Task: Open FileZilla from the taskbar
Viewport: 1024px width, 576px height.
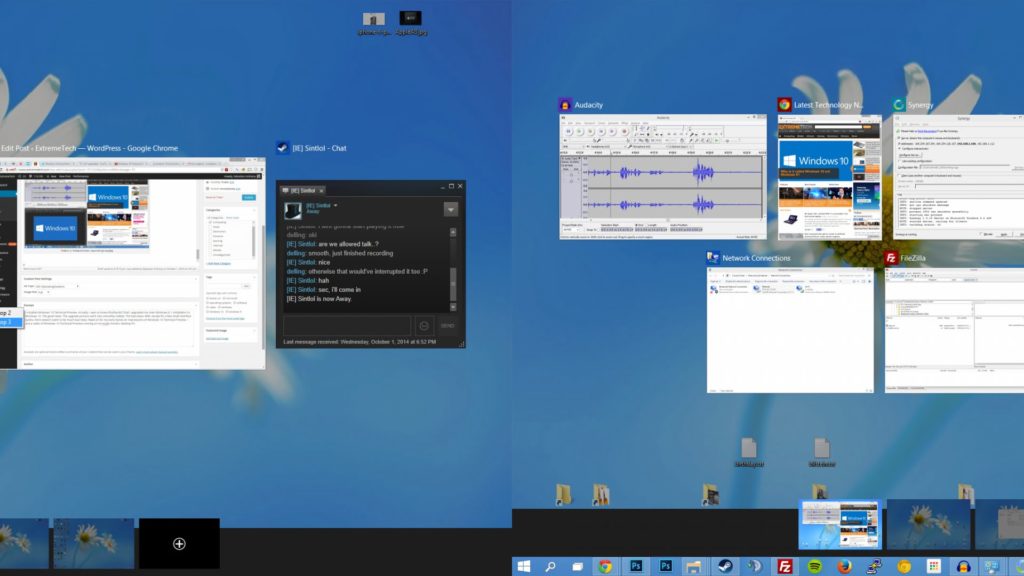Action: [x=784, y=565]
